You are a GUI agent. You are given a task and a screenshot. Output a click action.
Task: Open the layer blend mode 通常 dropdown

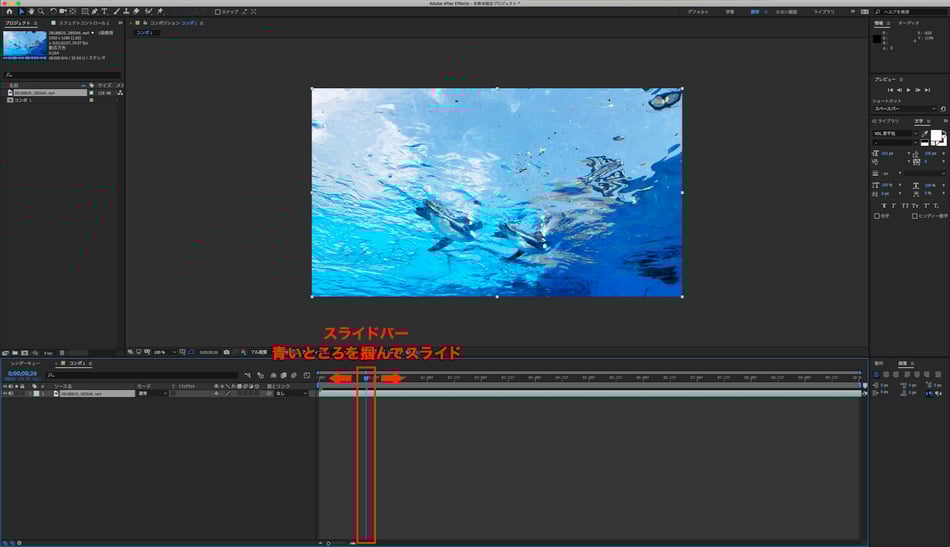[x=152, y=394]
